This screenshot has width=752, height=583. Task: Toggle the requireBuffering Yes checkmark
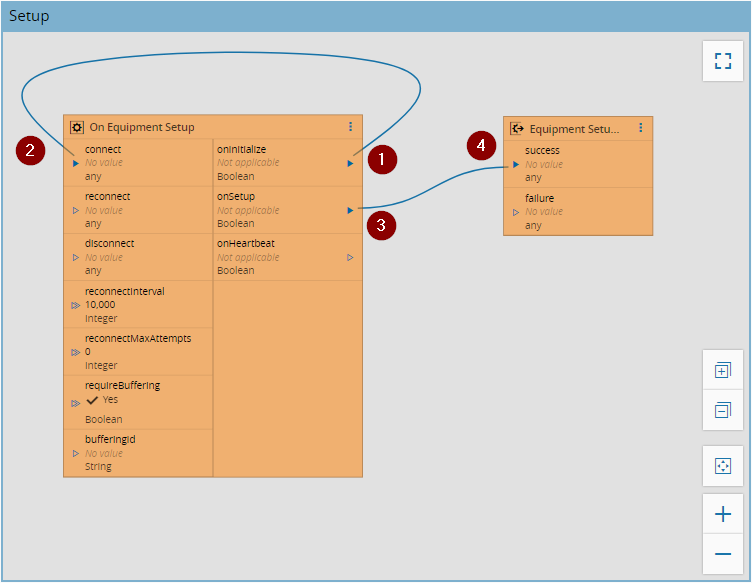pyautogui.click(x=92, y=400)
